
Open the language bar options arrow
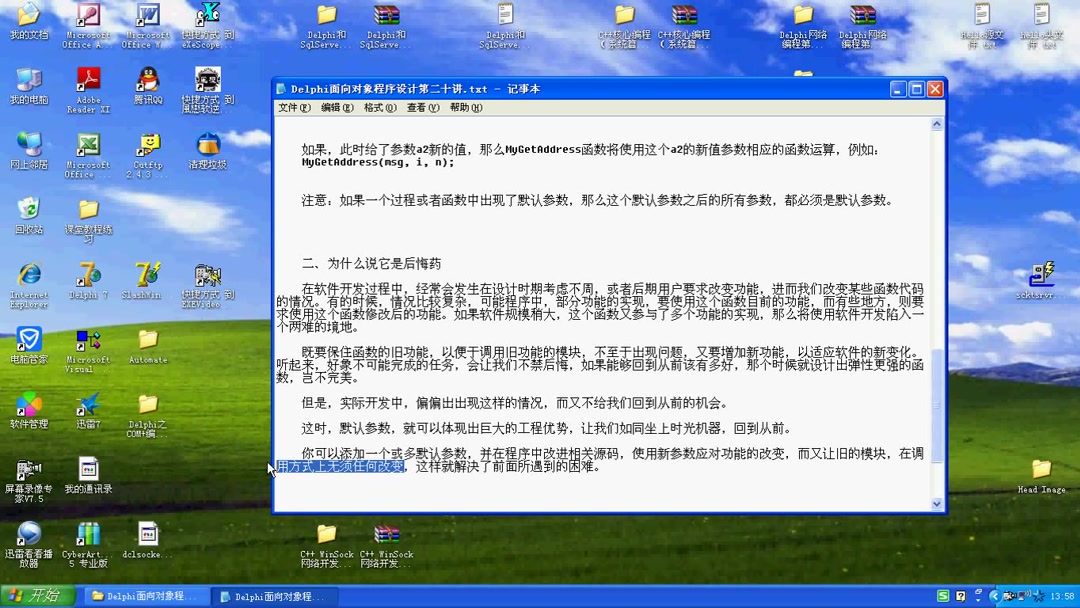pos(978,601)
